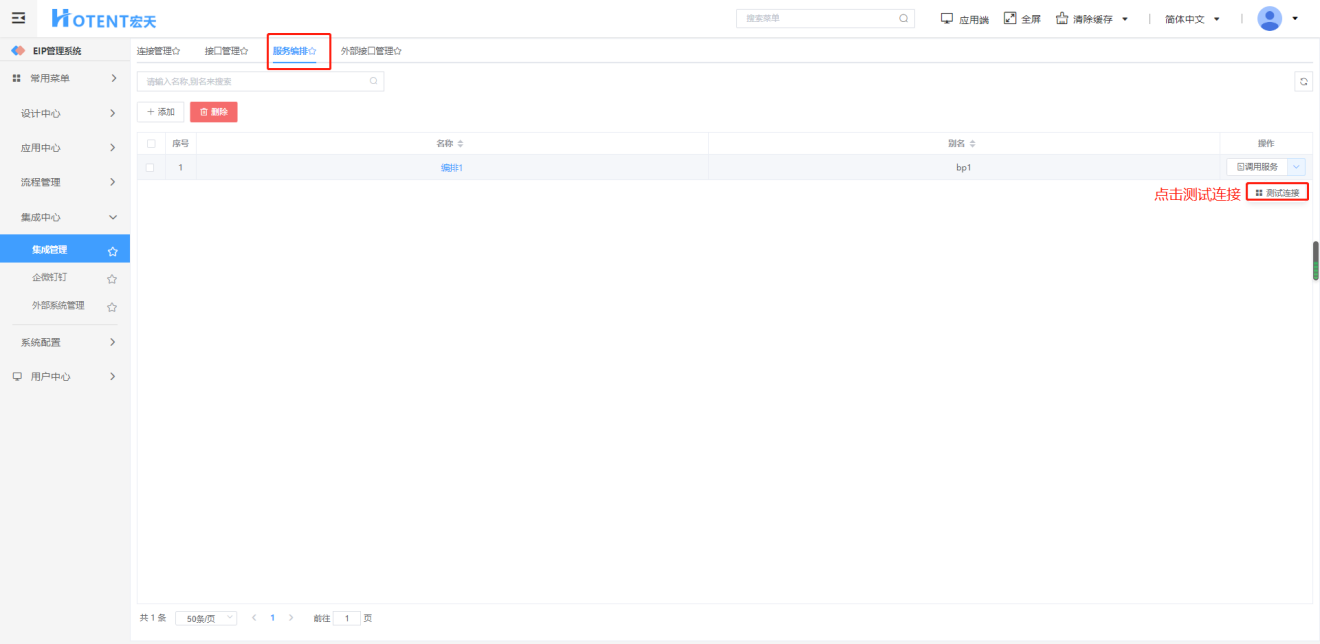Open the 清除缓存 dropdown arrow
Image resolution: width=1320 pixels, height=644 pixels.
click(1125, 19)
